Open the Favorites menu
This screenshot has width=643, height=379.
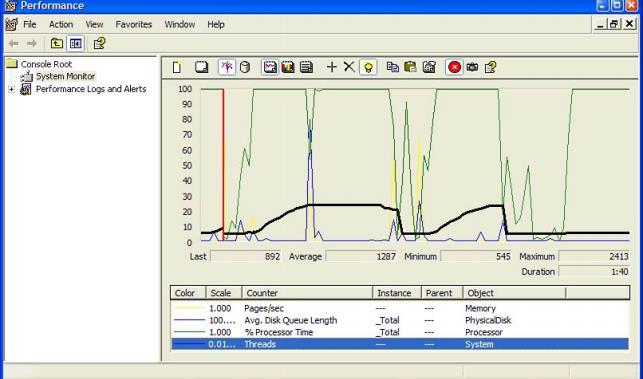tap(134, 25)
